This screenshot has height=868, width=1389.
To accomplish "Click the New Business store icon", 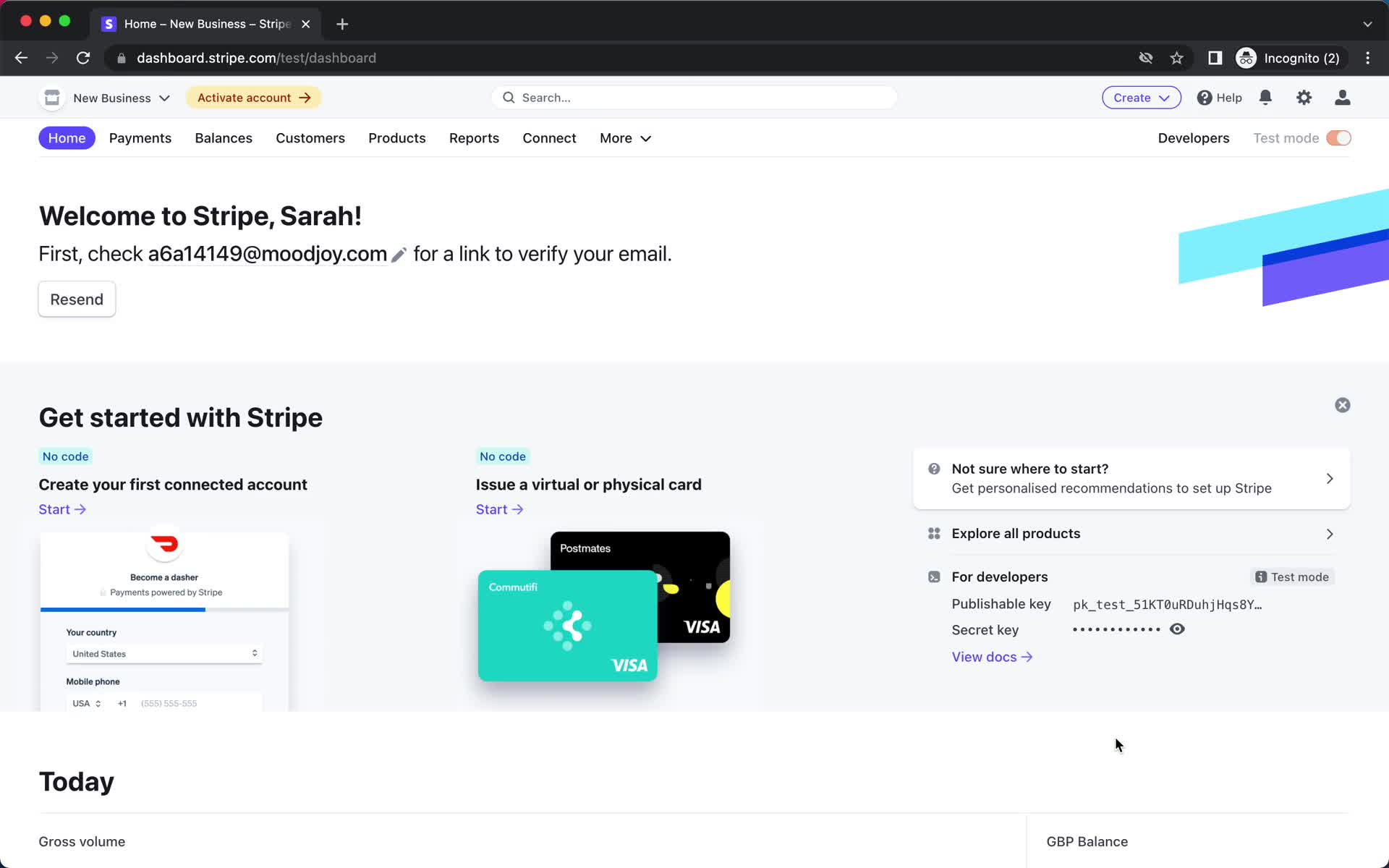I will (x=52, y=98).
